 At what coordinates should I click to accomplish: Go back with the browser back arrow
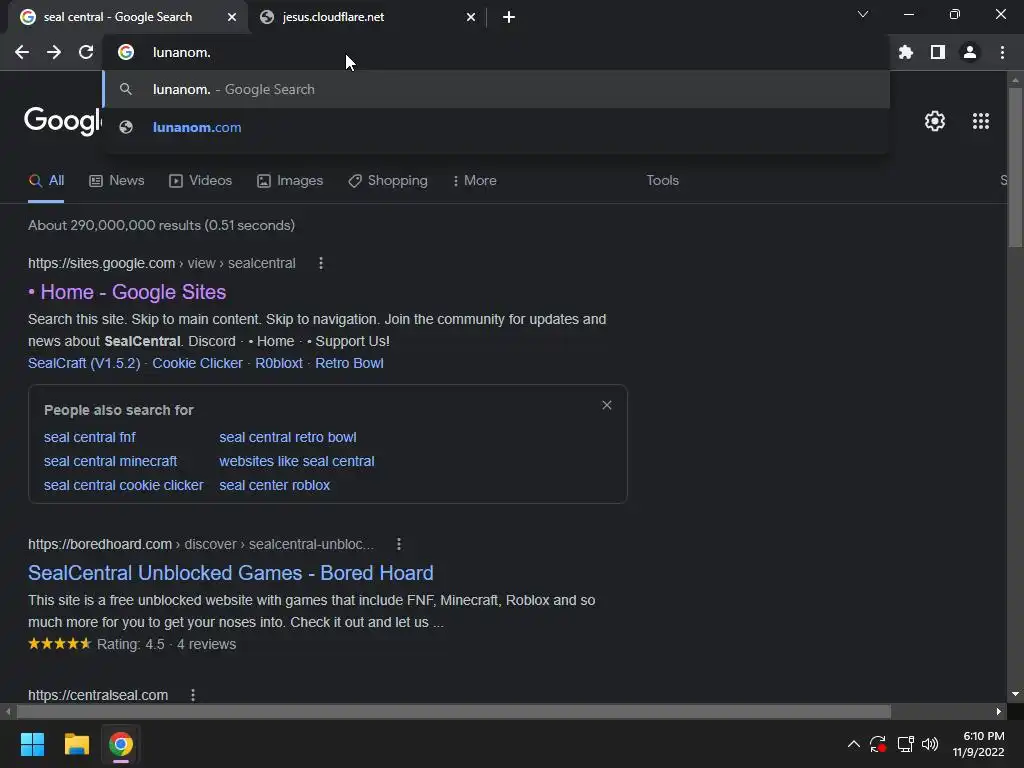pos(22,52)
